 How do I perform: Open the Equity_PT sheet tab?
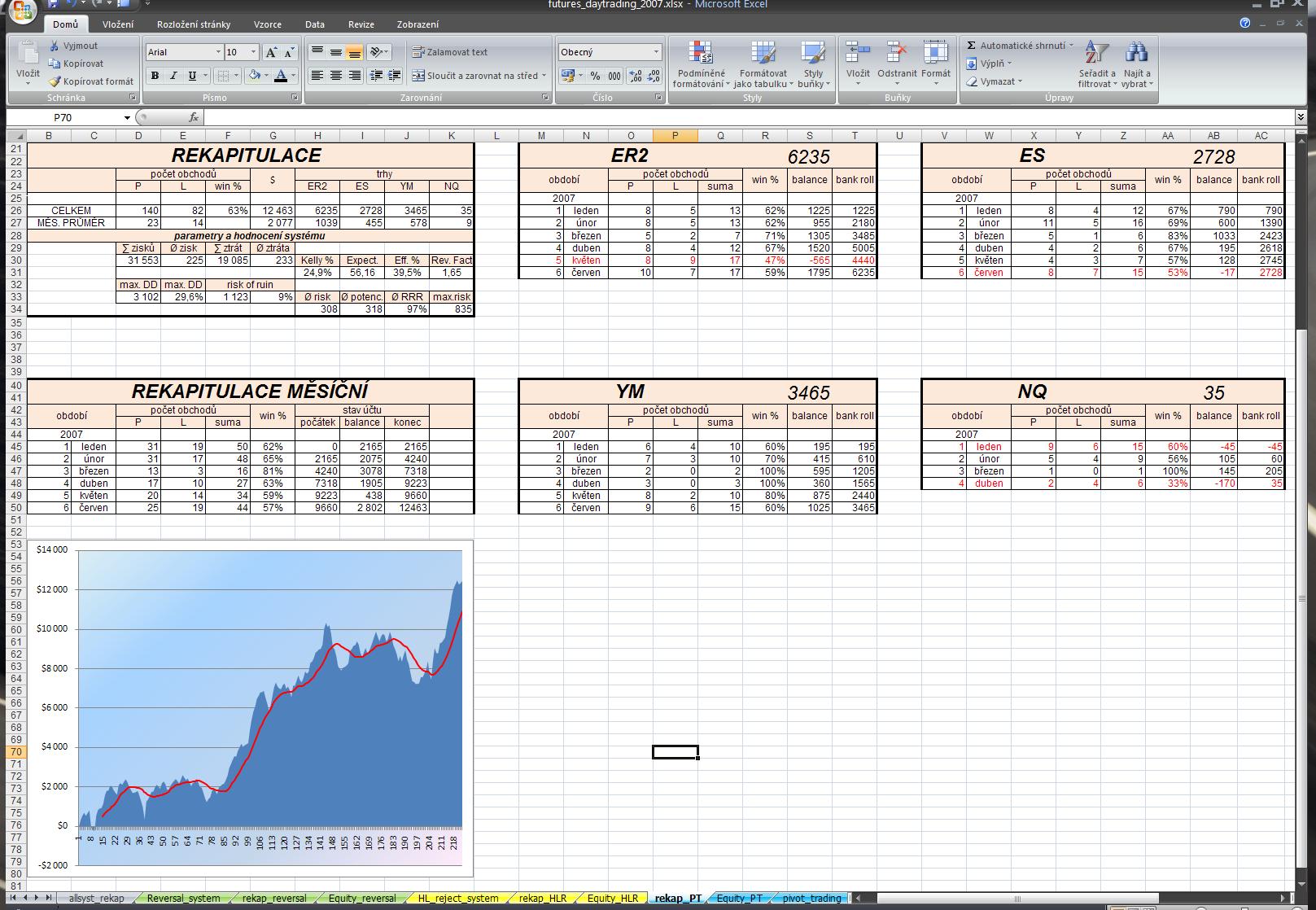[739, 898]
